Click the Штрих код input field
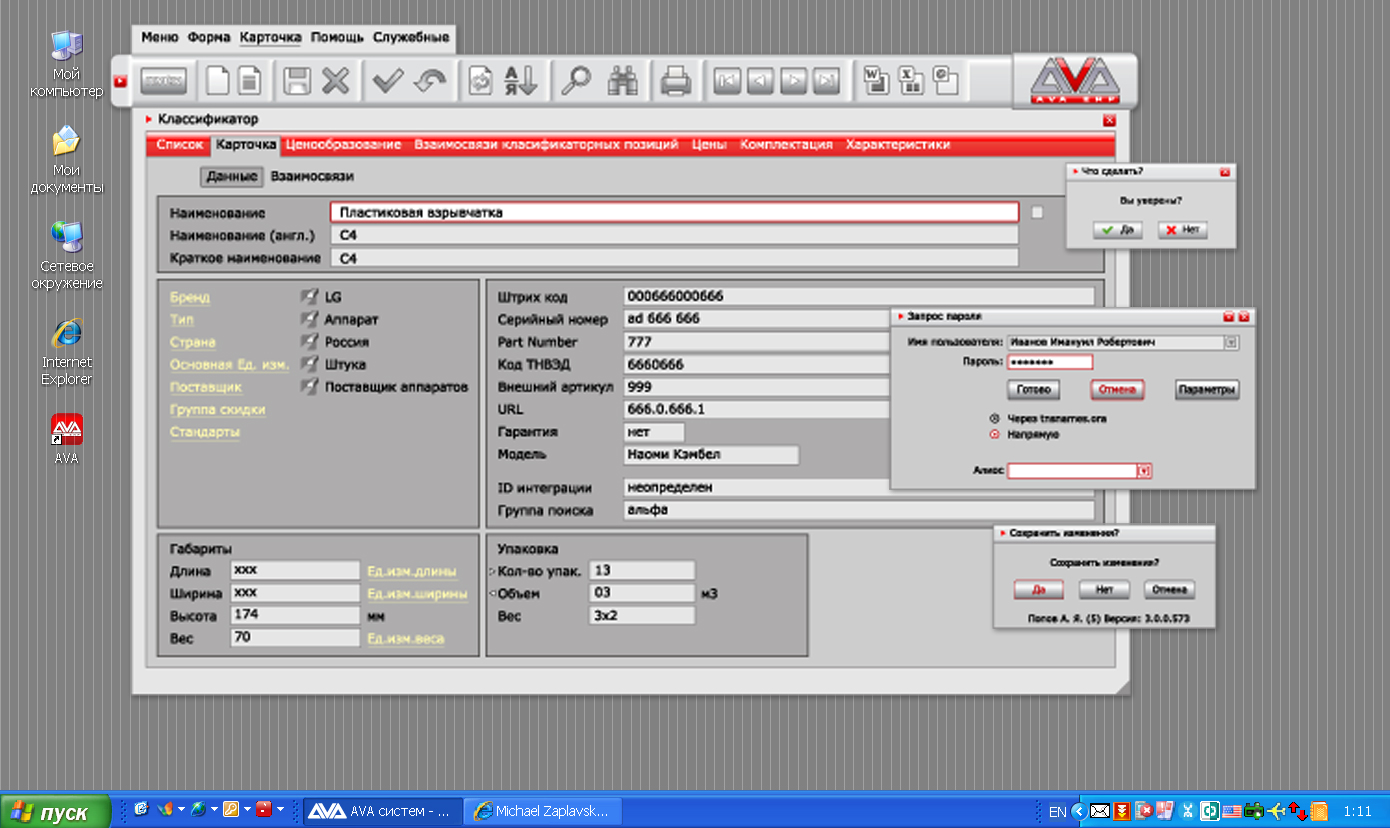This screenshot has width=1390, height=828. coord(858,296)
